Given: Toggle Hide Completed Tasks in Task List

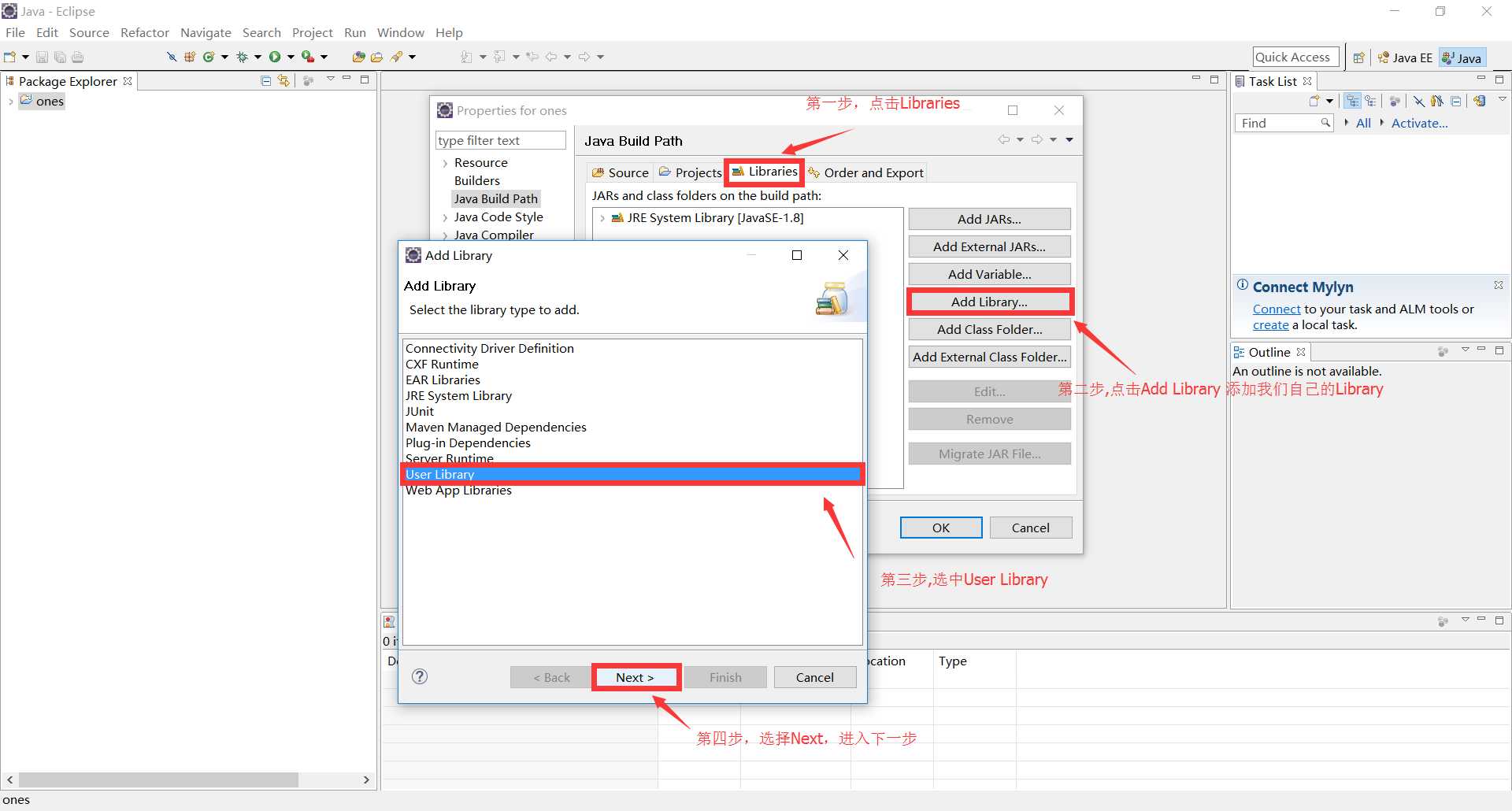Looking at the screenshot, I should pos(1419,101).
